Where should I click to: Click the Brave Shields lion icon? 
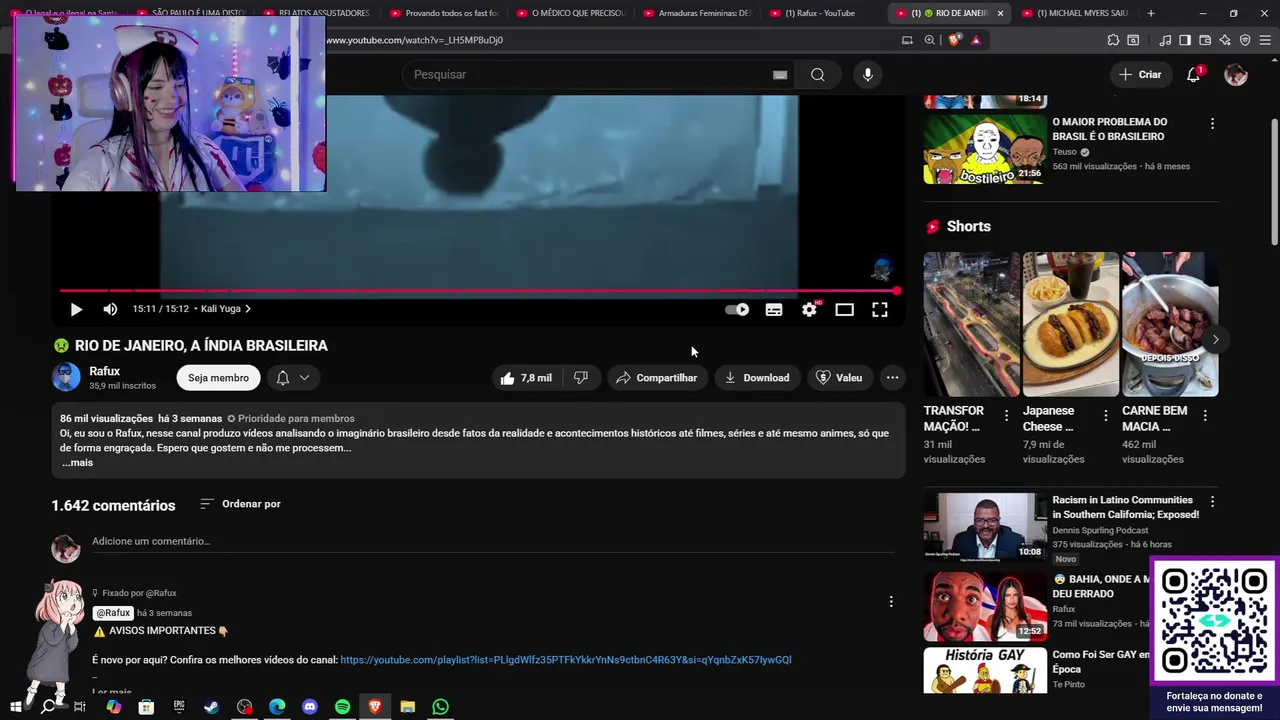pyautogui.click(x=954, y=40)
